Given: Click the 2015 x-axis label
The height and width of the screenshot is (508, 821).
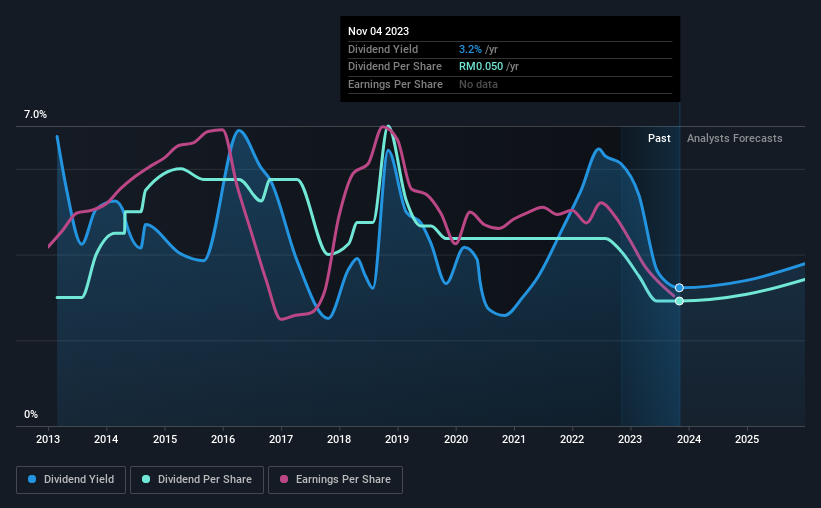Looking at the screenshot, I should tap(165, 439).
